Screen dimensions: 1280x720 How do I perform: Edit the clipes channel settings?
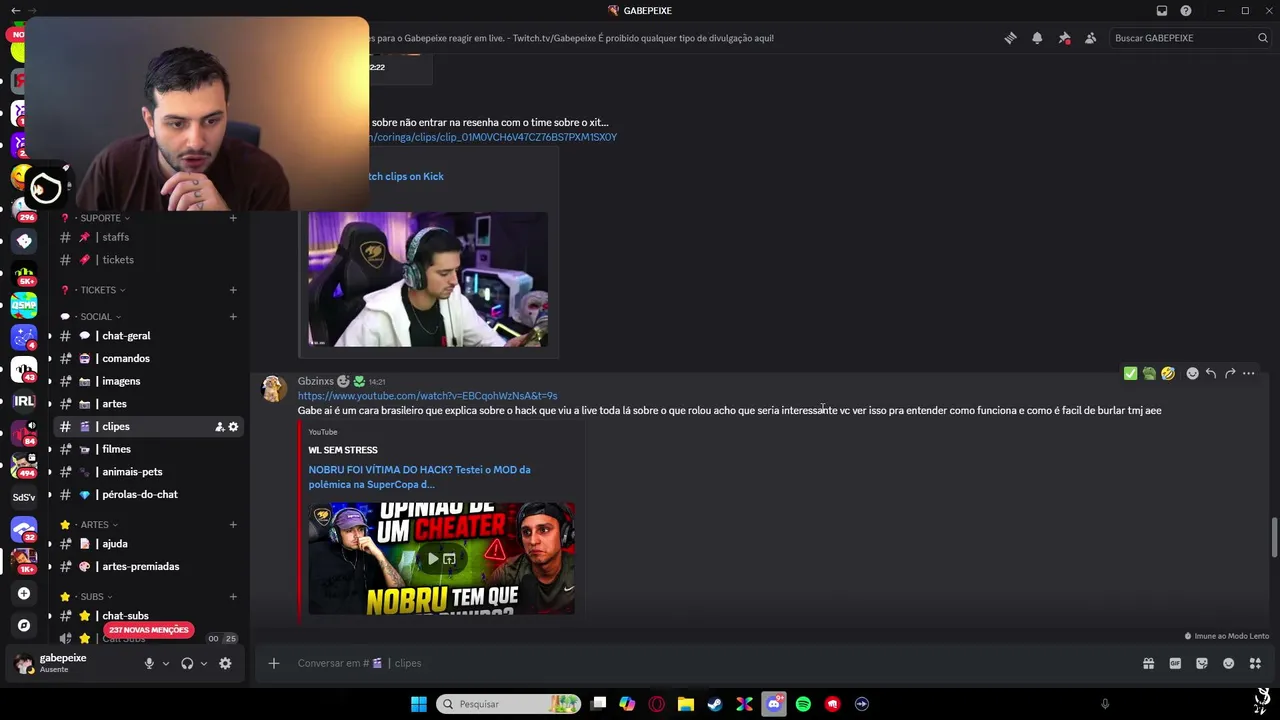pyautogui.click(x=233, y=427)
